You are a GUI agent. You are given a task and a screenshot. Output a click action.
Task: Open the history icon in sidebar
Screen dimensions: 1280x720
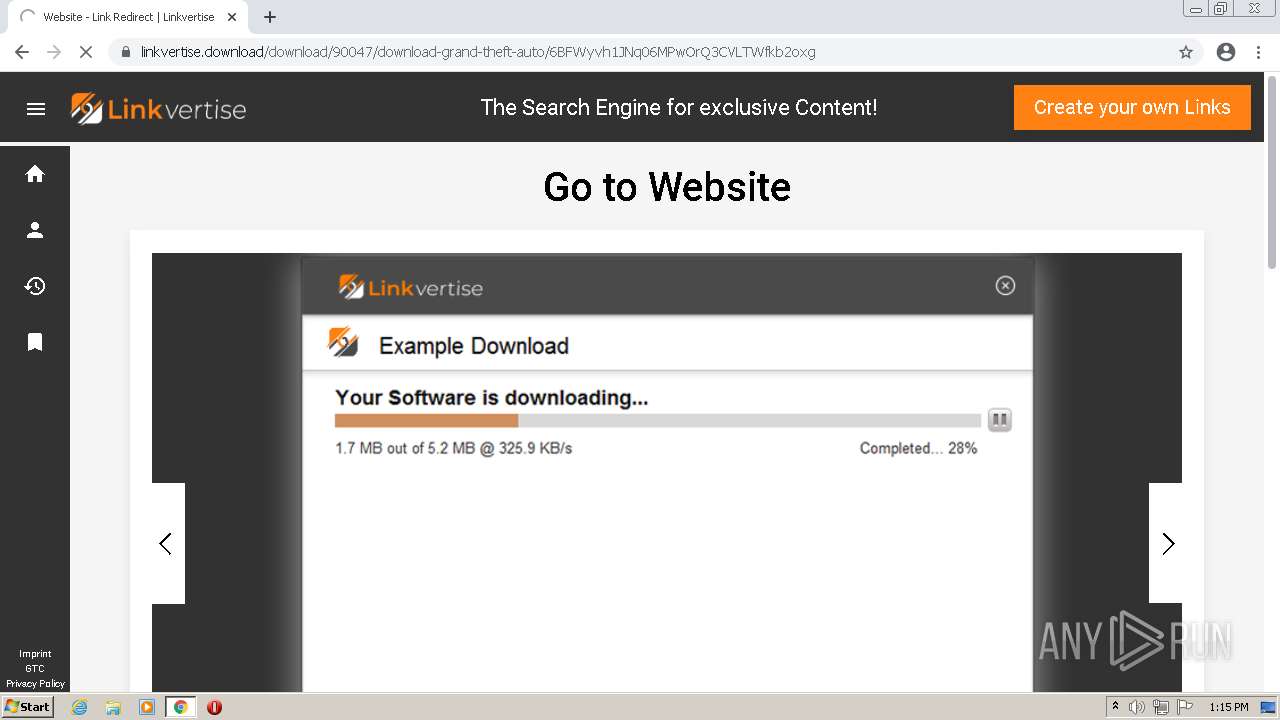pyautogui.click(x=35, y=286)
